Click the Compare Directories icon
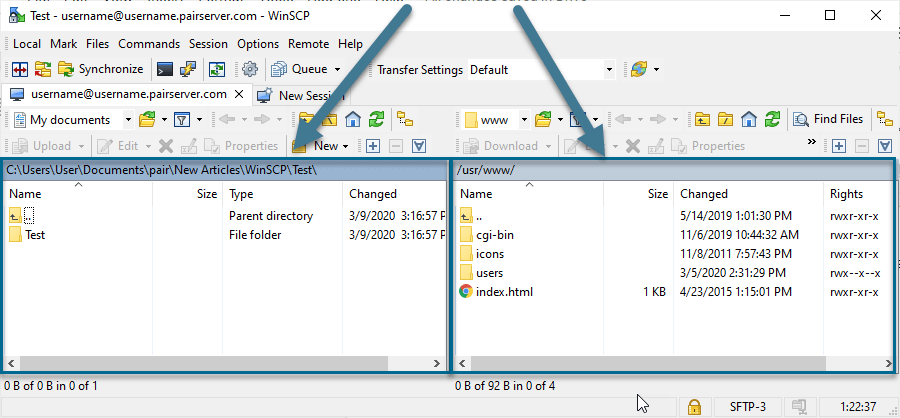The image size is (900, 418). [x=19, y=70]
